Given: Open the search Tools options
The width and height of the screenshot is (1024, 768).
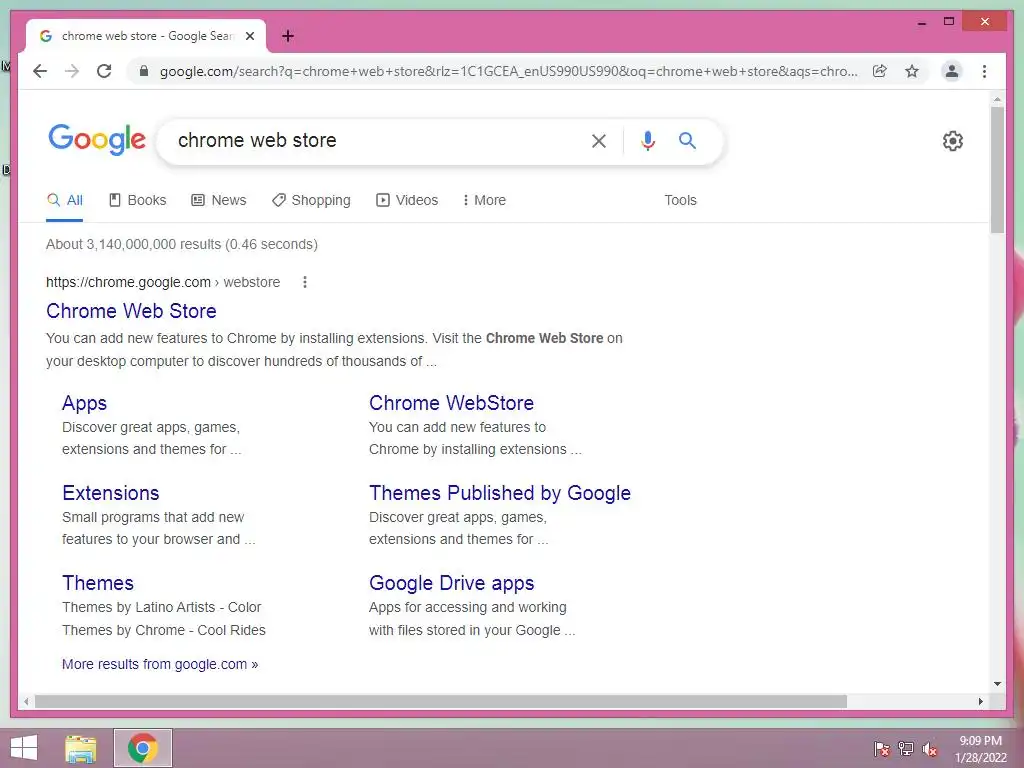Looking at the screenshot, I should coord(680,200).
